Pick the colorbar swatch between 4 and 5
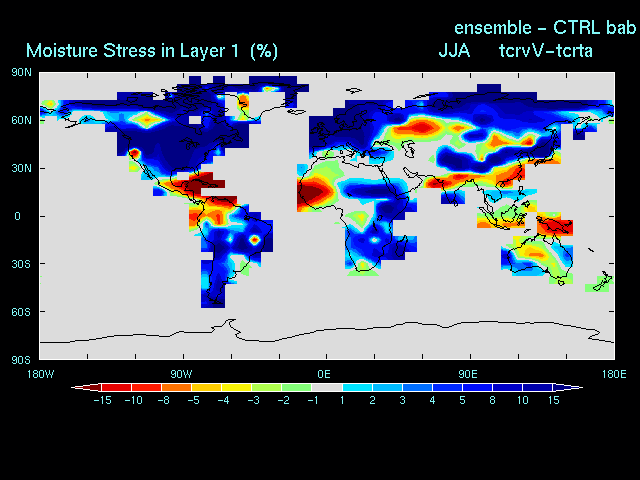640x480 pixels. pyautogui.click(x=448, y=387)
